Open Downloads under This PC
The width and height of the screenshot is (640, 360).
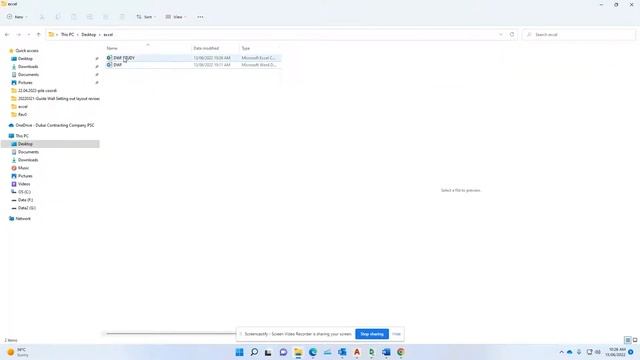(28, 160)
